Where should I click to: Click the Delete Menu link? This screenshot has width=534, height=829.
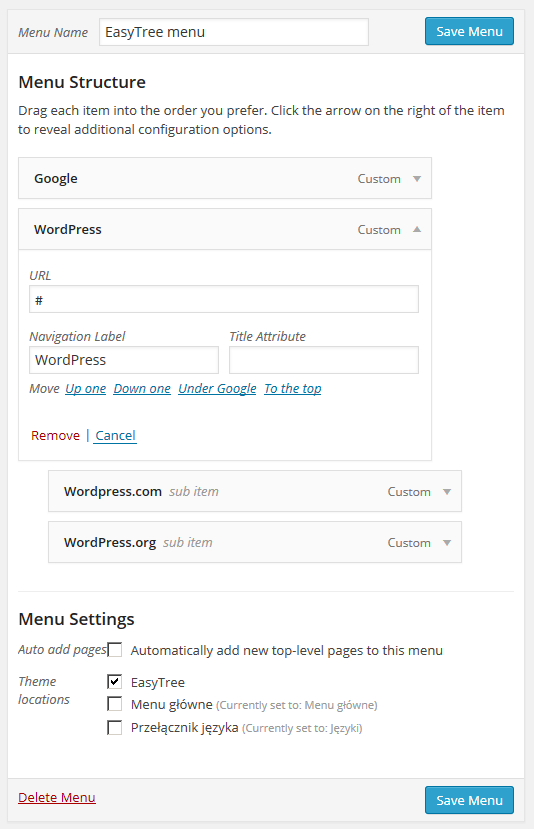pos(57,797)
